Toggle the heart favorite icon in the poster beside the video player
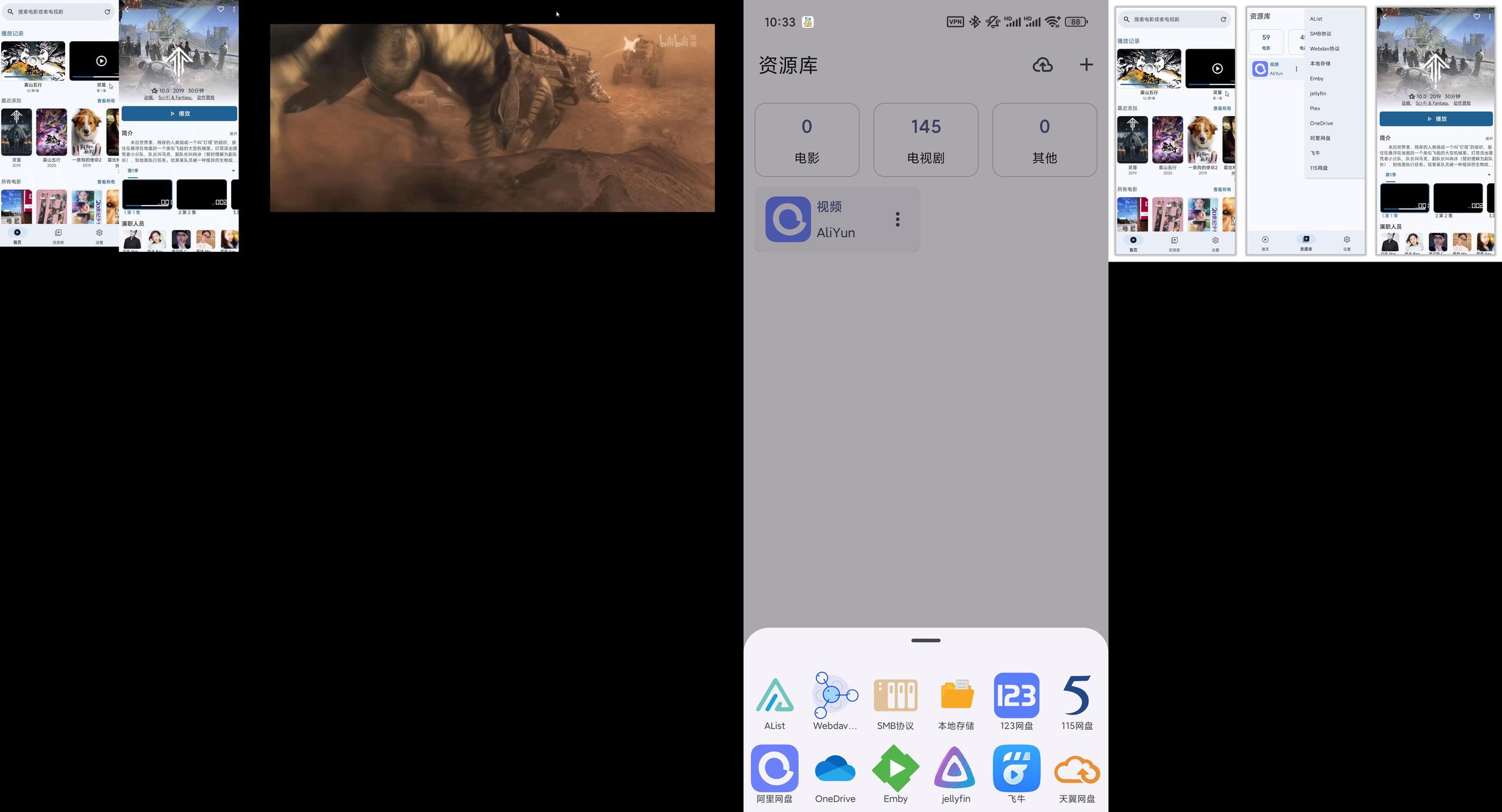1502x812 pixels. click(x=221, y=9)
